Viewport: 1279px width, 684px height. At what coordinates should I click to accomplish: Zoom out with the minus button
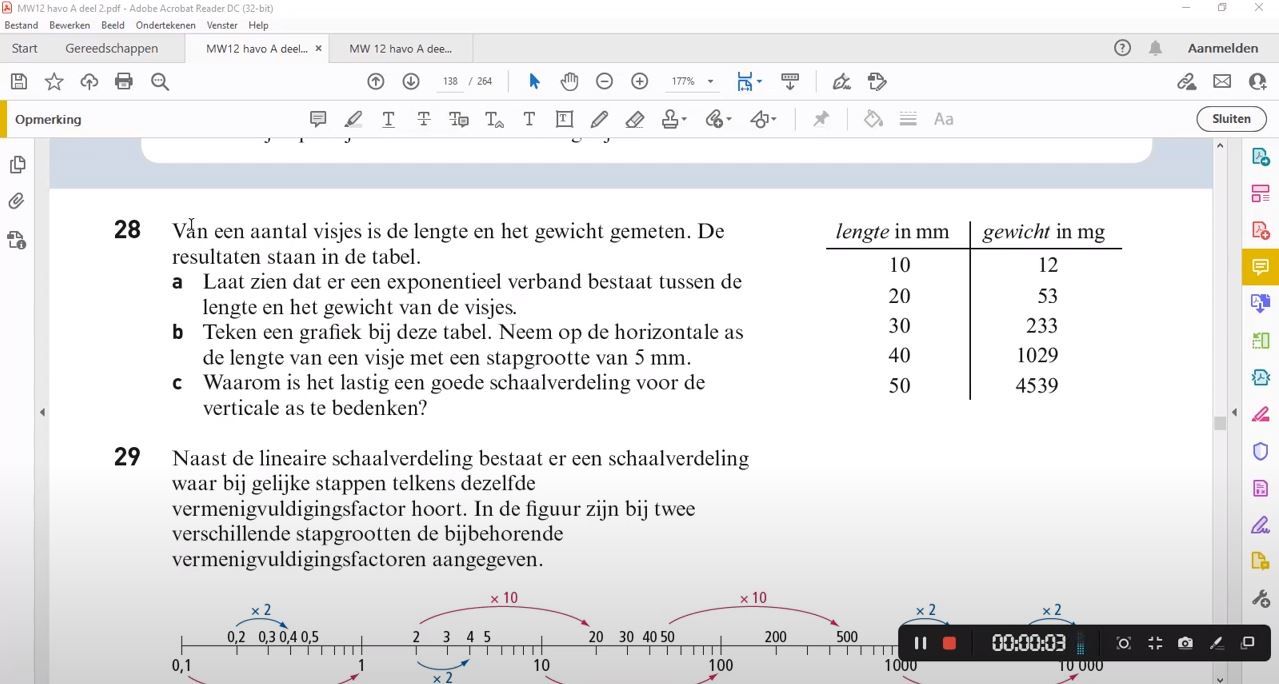(x=604, y=82)
